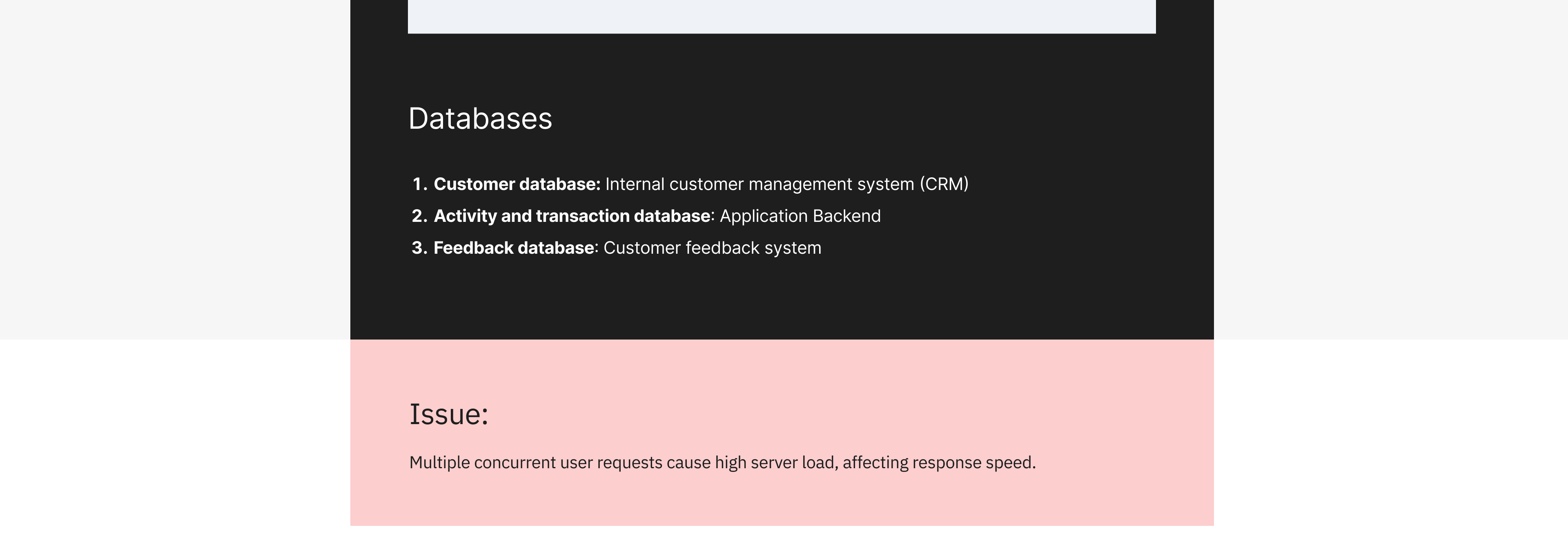
Task: Click the bold Customer database label
Action: click(x=517, y=184)
